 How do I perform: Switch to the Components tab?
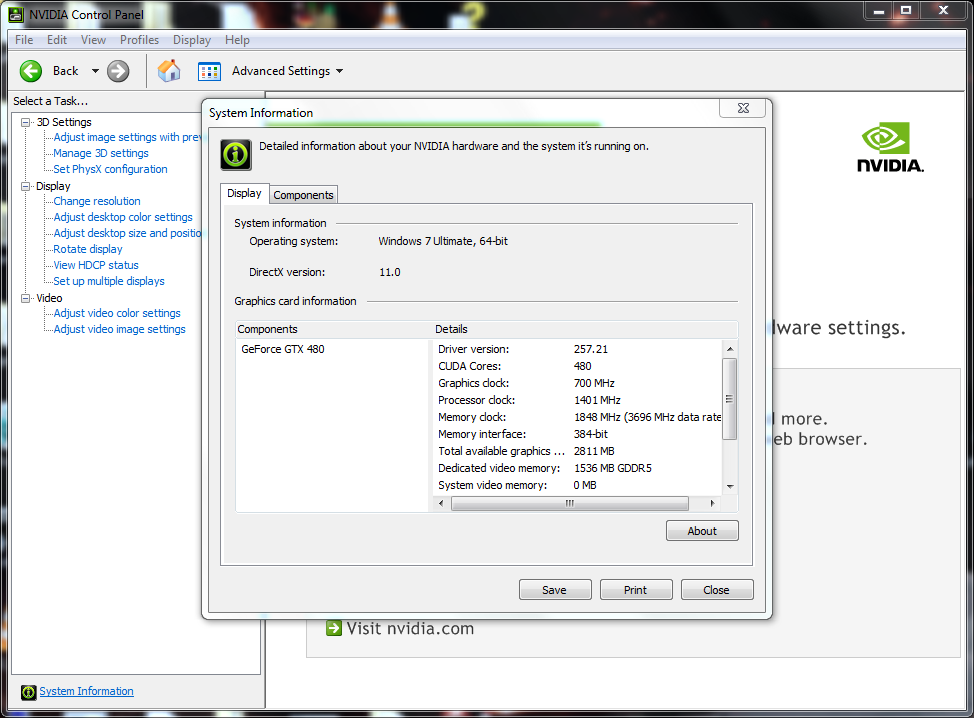[303, 195]
